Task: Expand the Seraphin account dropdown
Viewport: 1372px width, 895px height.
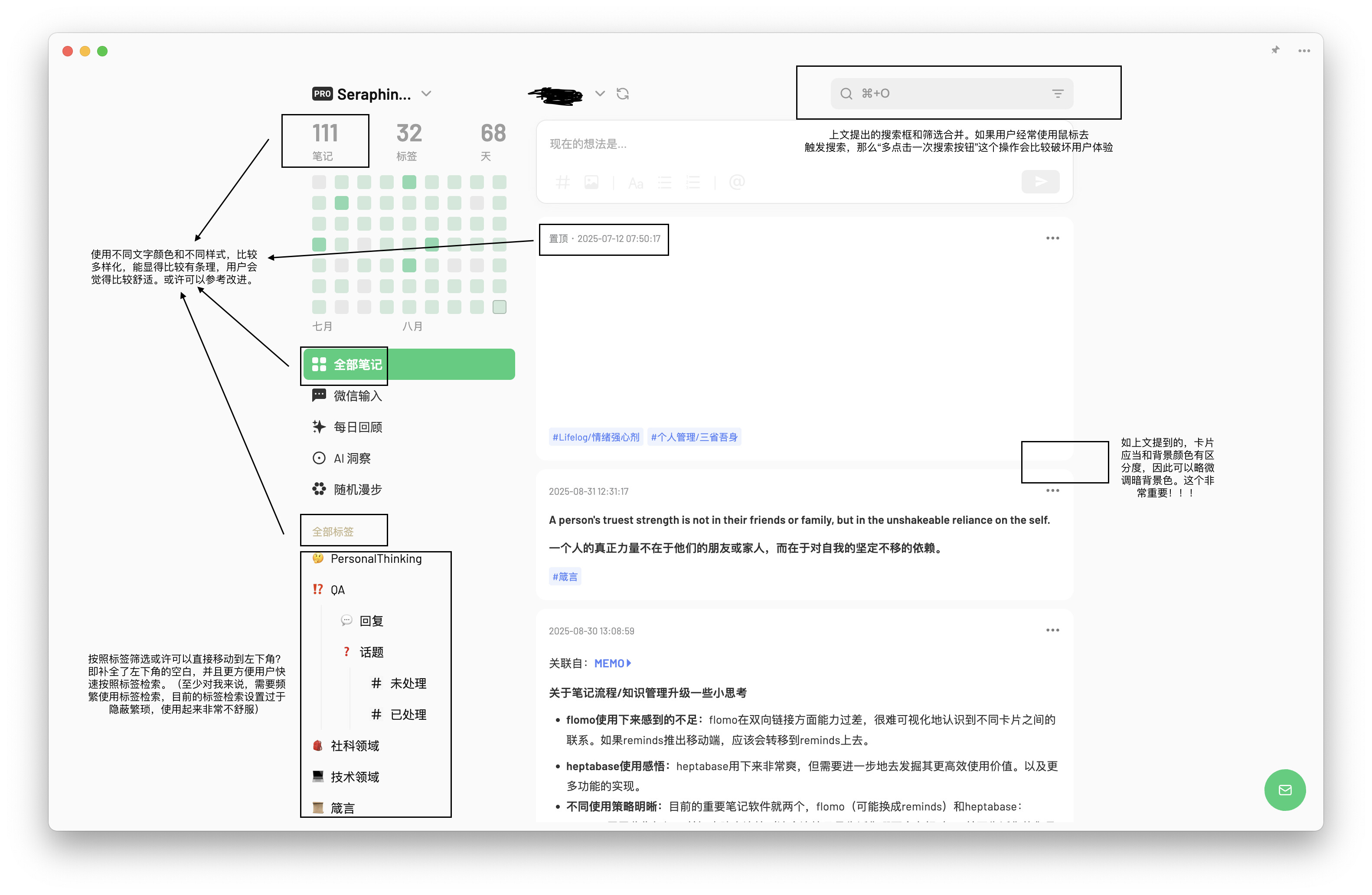Action: (426, 93)
